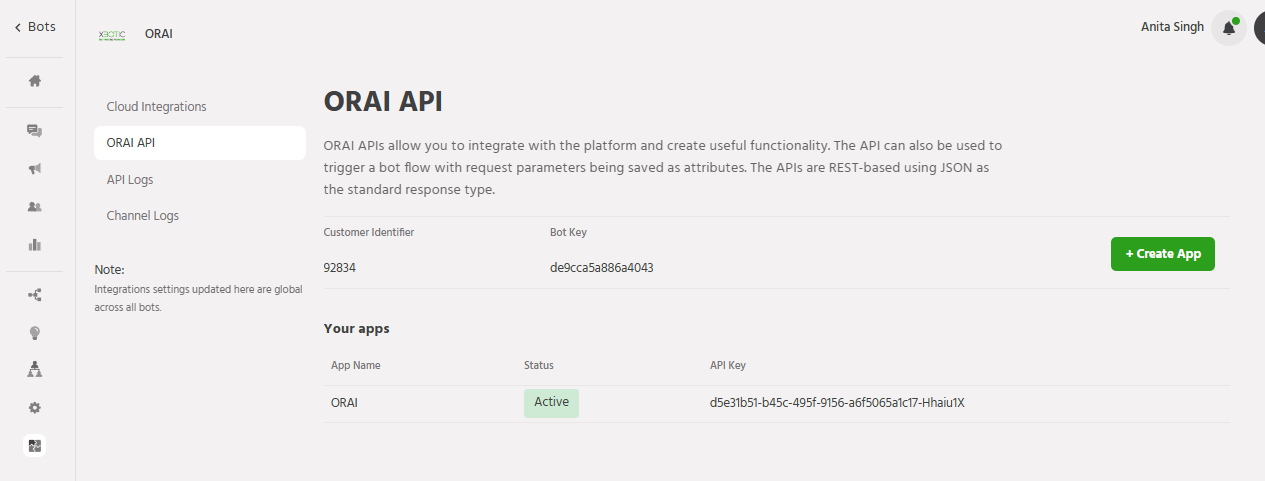Image resolution: width=1265 pixels, height=481 pixels.
Task: Open the home icon in sidebar
Action: pos(35,81)
